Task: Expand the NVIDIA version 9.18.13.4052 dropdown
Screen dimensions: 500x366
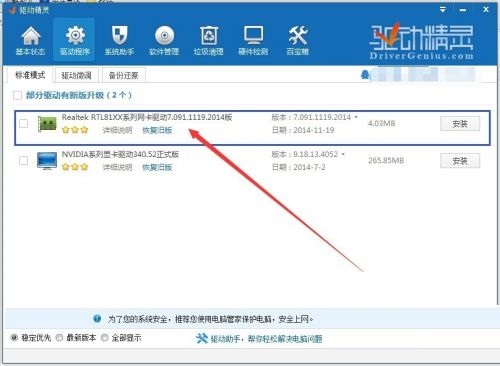Action: [x=343, y=154]
